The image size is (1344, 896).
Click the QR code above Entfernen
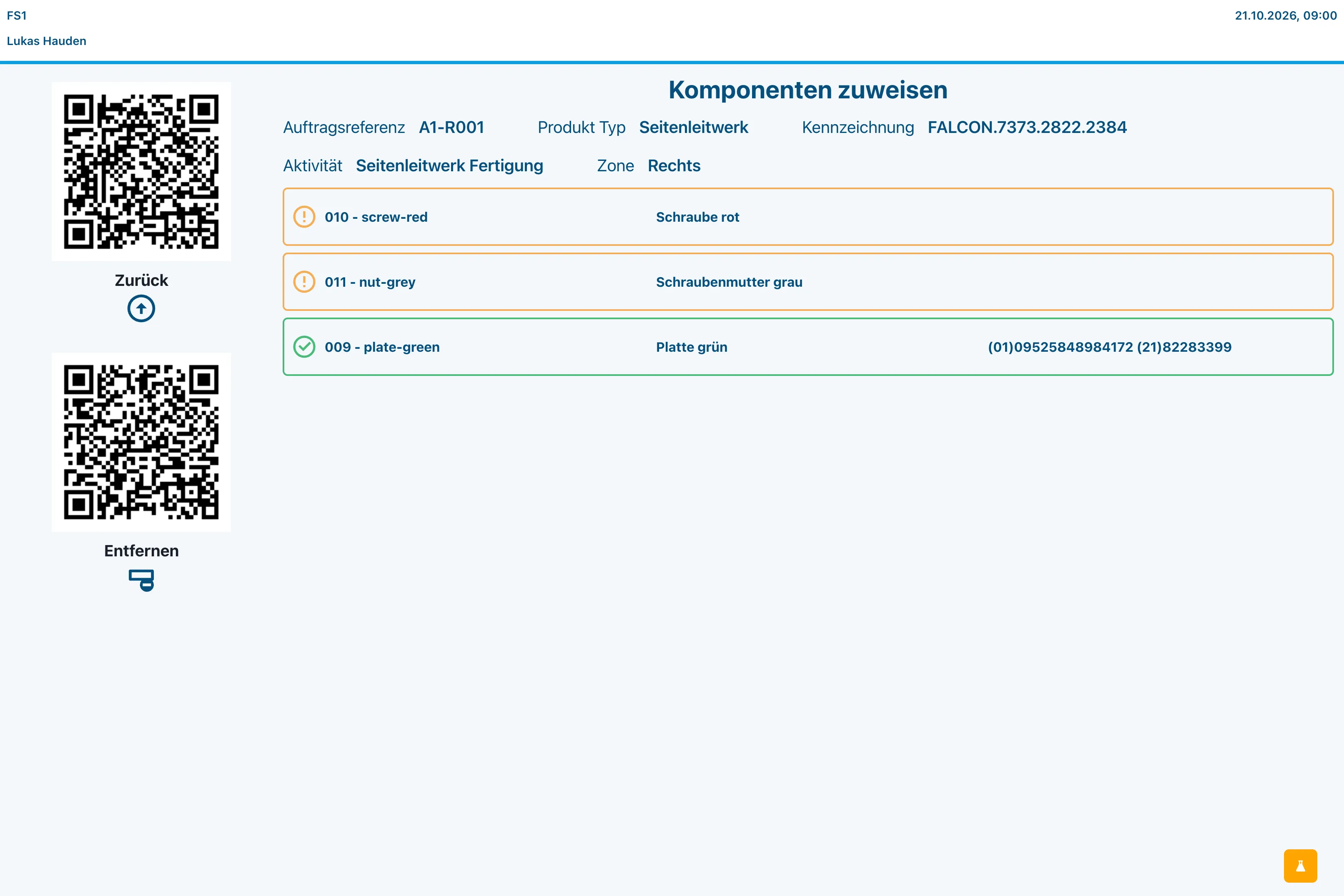[141, 442]
